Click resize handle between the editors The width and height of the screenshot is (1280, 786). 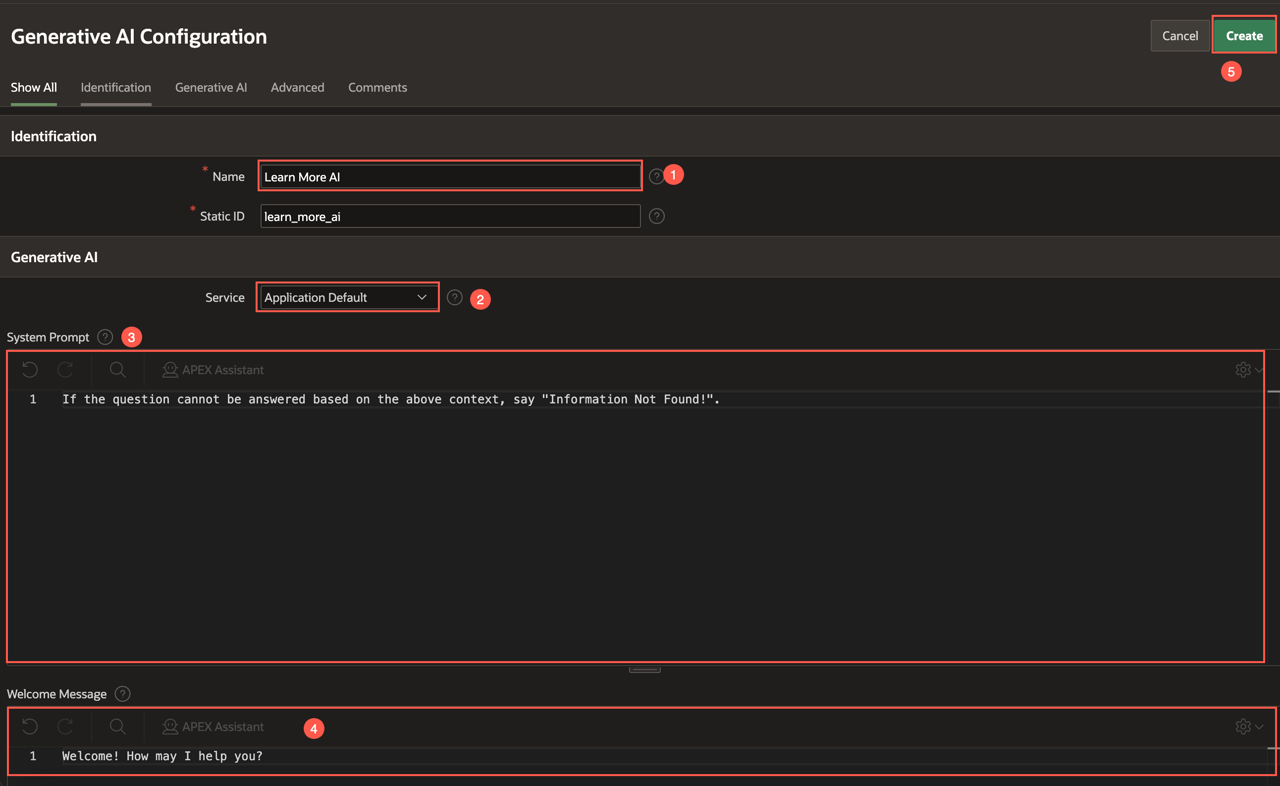coord(645,669)
